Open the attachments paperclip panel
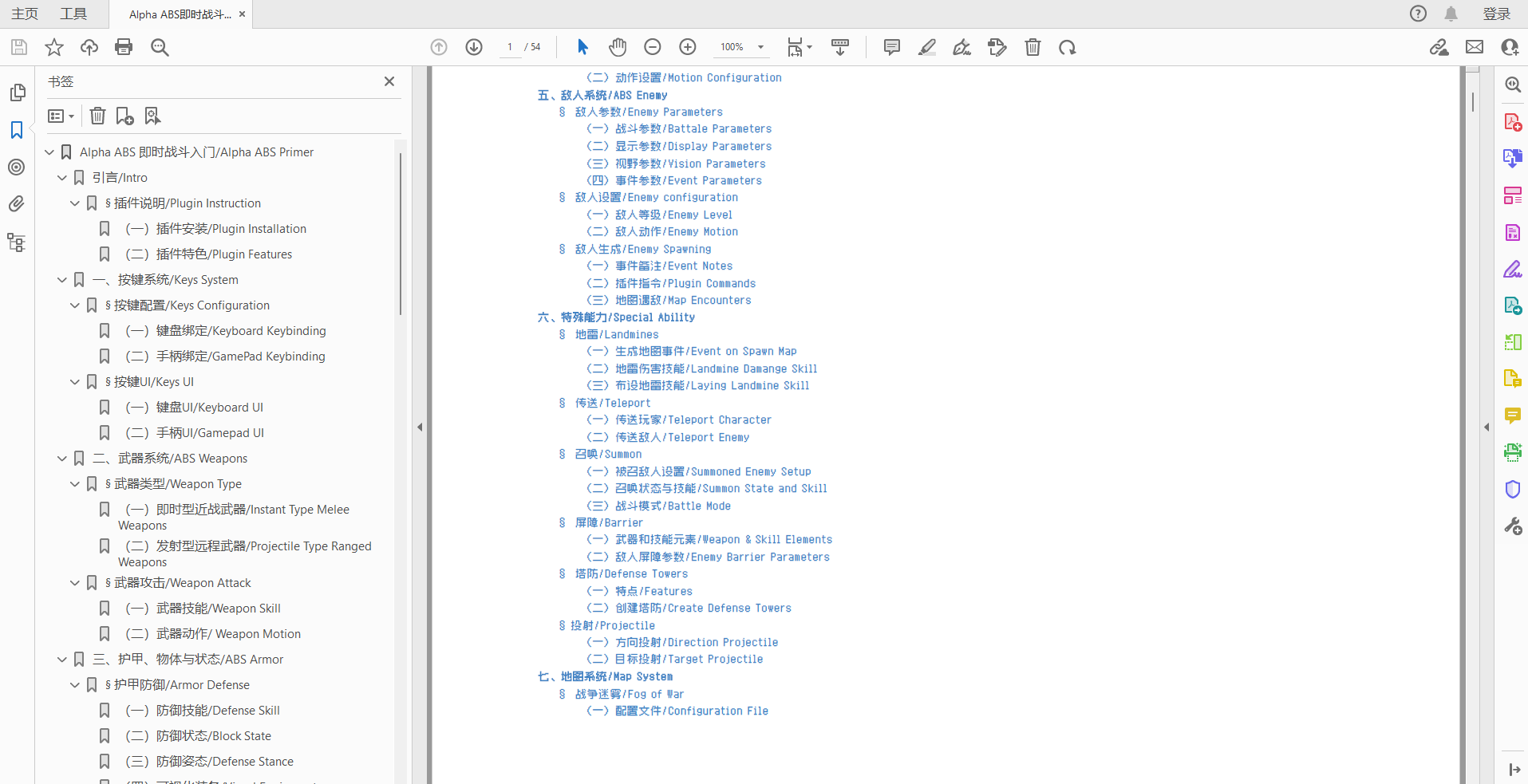Image resolution: width=1528 pixels, height=784 pixels. pyautogui.click(x=17, y=204)
